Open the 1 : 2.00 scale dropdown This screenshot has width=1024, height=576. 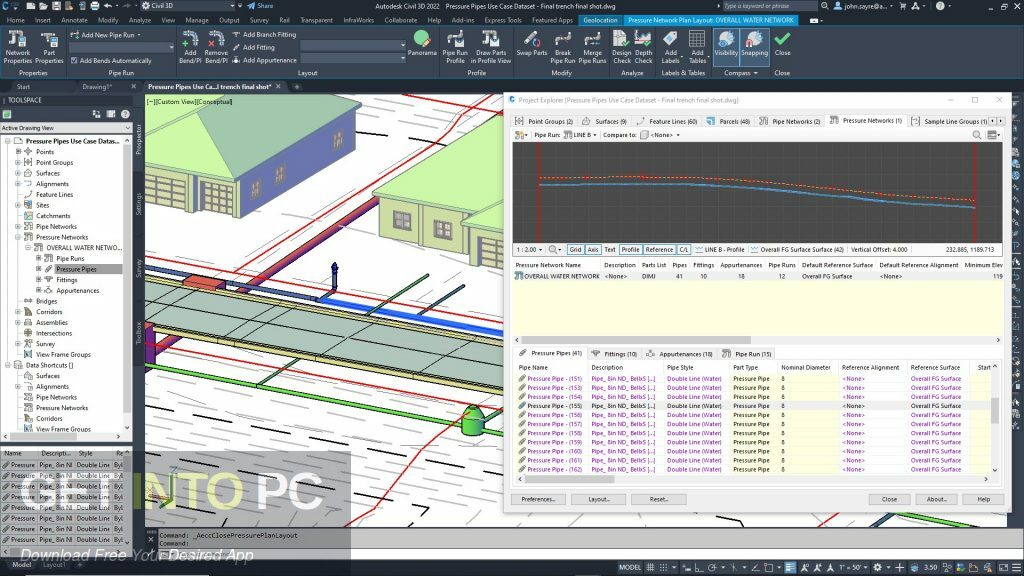point(530,249)
